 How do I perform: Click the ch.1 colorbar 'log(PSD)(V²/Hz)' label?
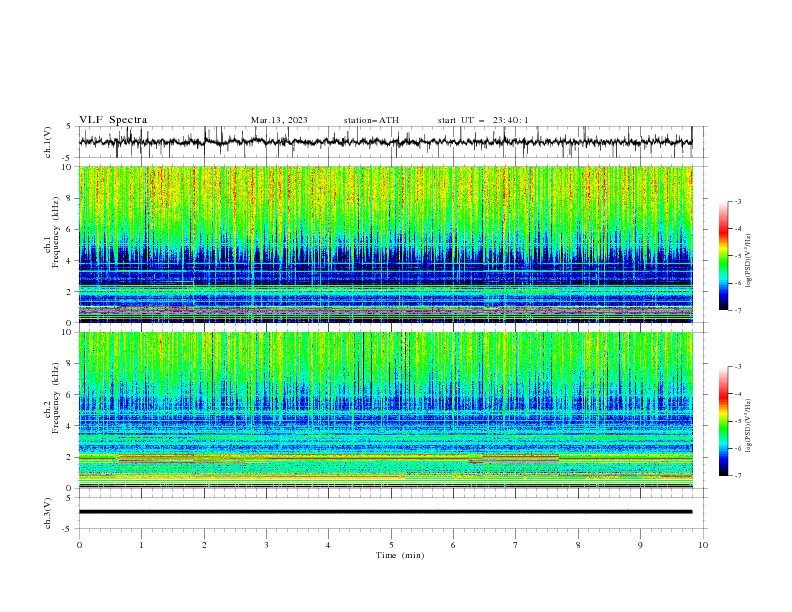pyautogui.click(x=749, y=261)
